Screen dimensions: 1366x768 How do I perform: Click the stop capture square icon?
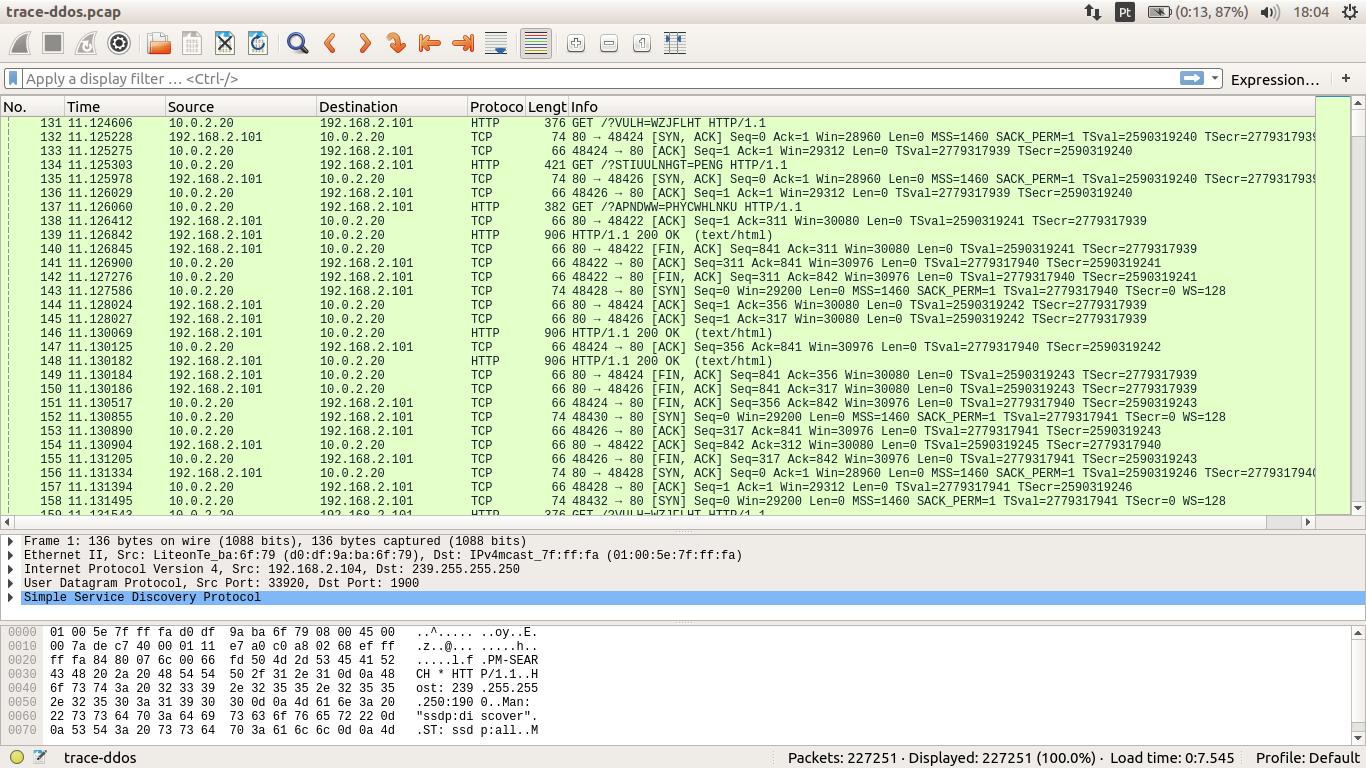pos(53,43)
